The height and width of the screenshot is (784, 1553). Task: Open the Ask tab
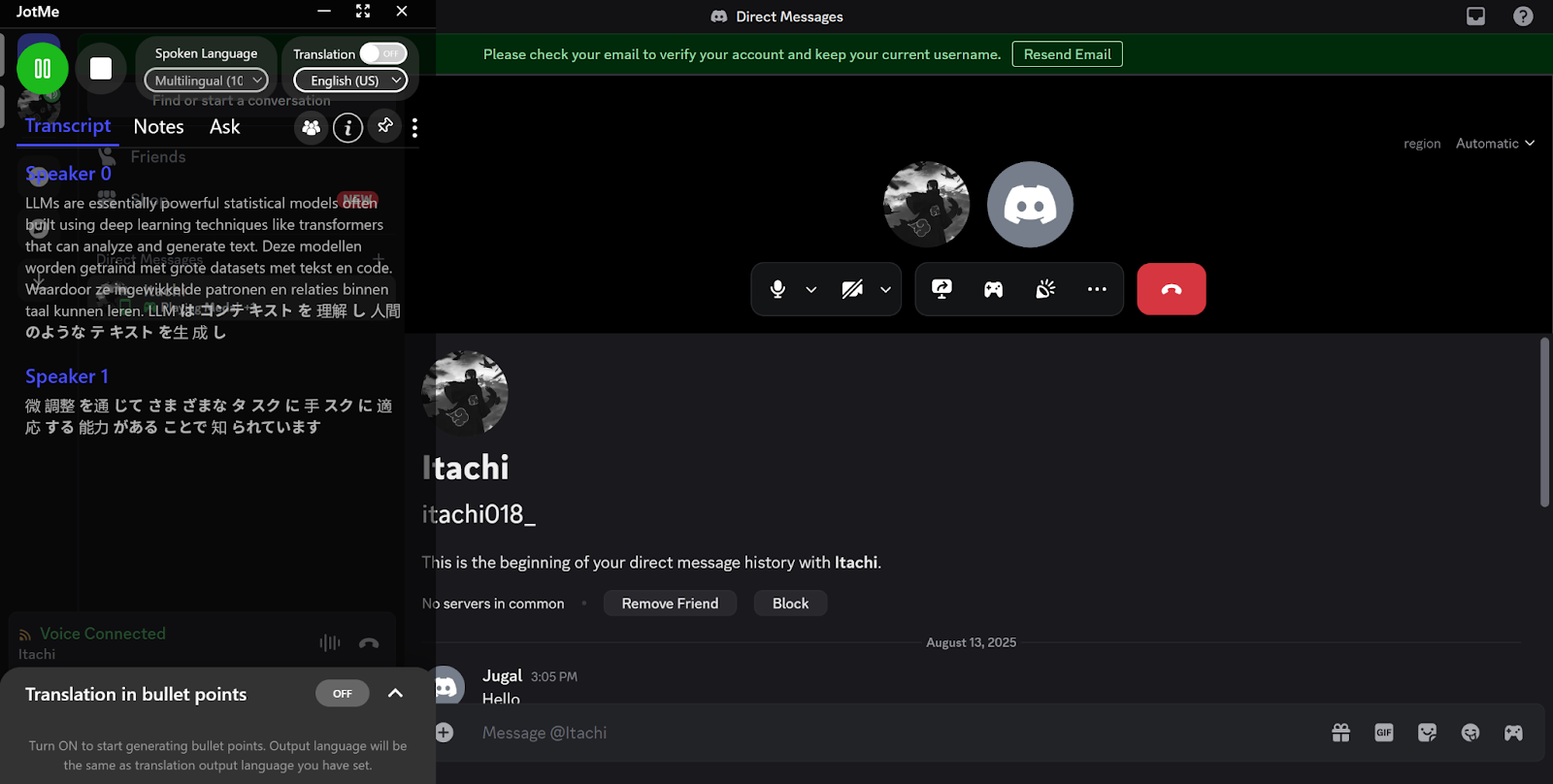[224, 126]
